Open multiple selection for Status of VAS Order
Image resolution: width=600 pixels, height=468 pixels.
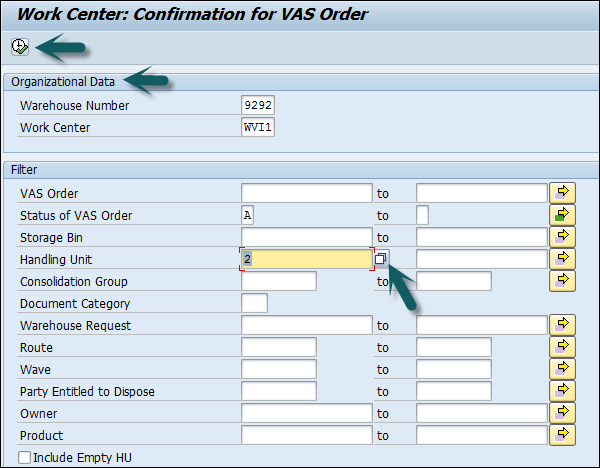tap(564, 215)
